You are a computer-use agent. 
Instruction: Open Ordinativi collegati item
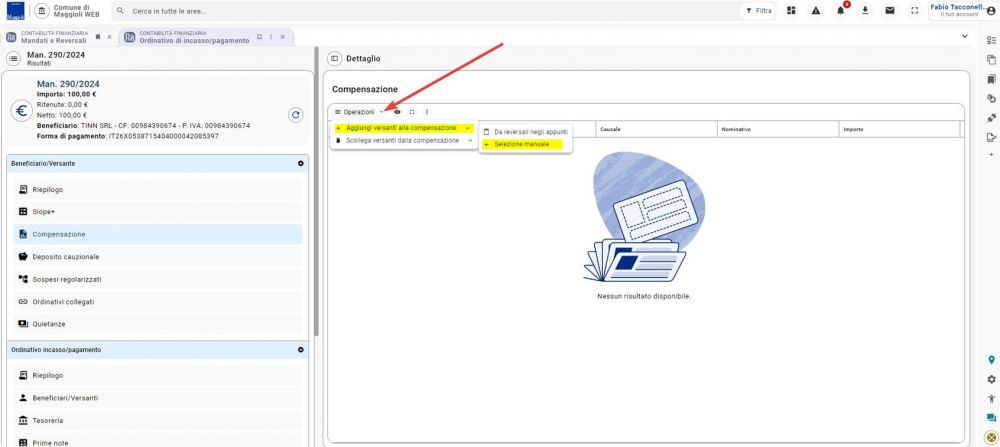click(158, 302)
